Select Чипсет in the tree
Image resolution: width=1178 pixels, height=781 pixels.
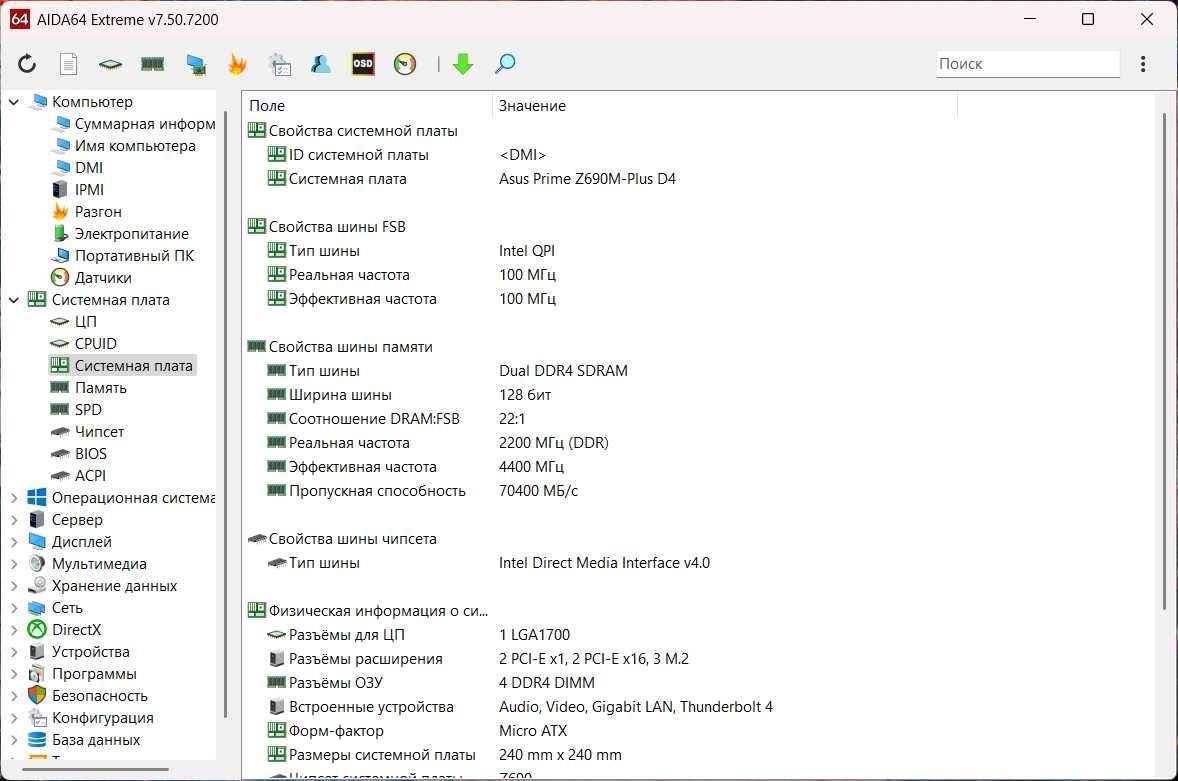[x=99, y=432]
